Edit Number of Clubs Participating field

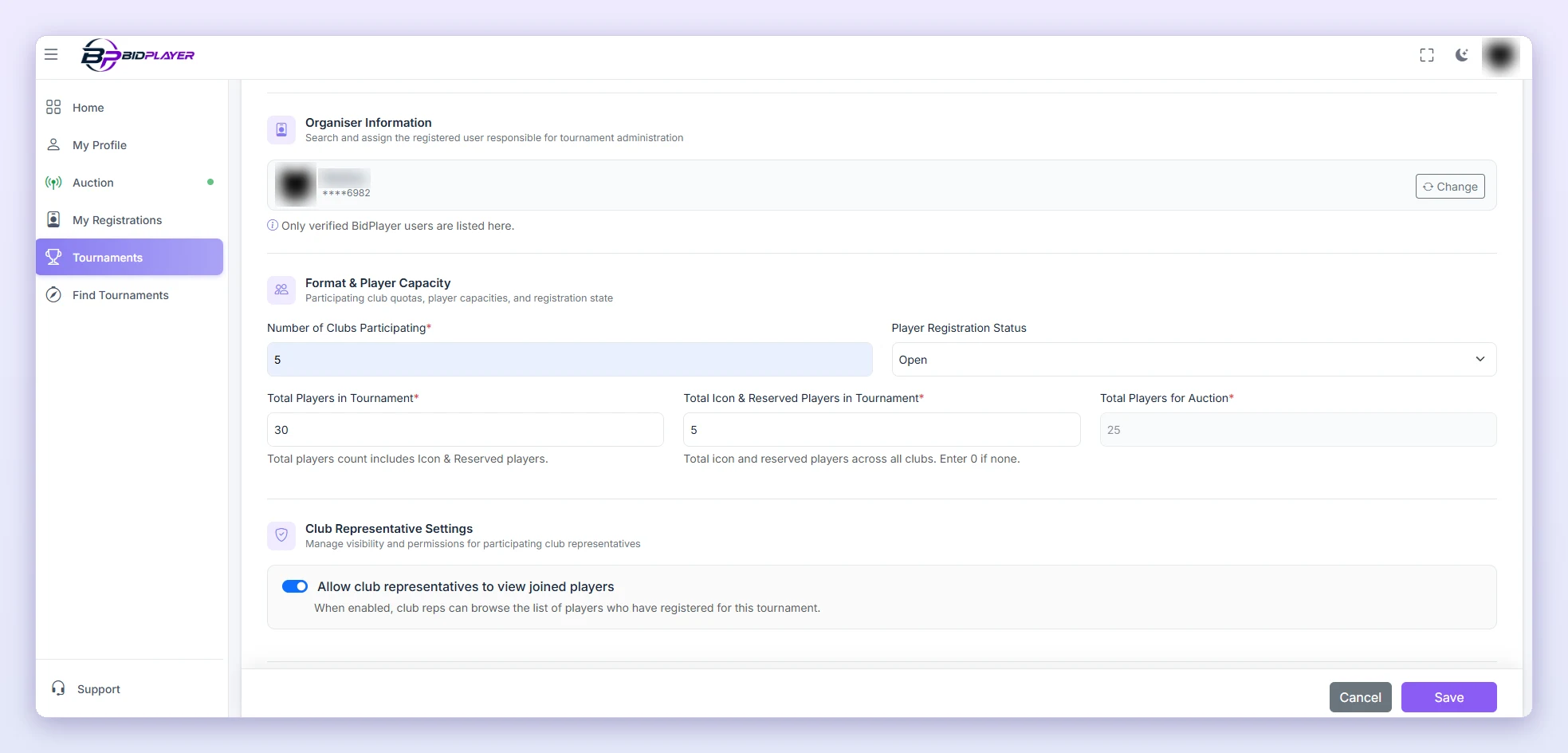[569, 359]
